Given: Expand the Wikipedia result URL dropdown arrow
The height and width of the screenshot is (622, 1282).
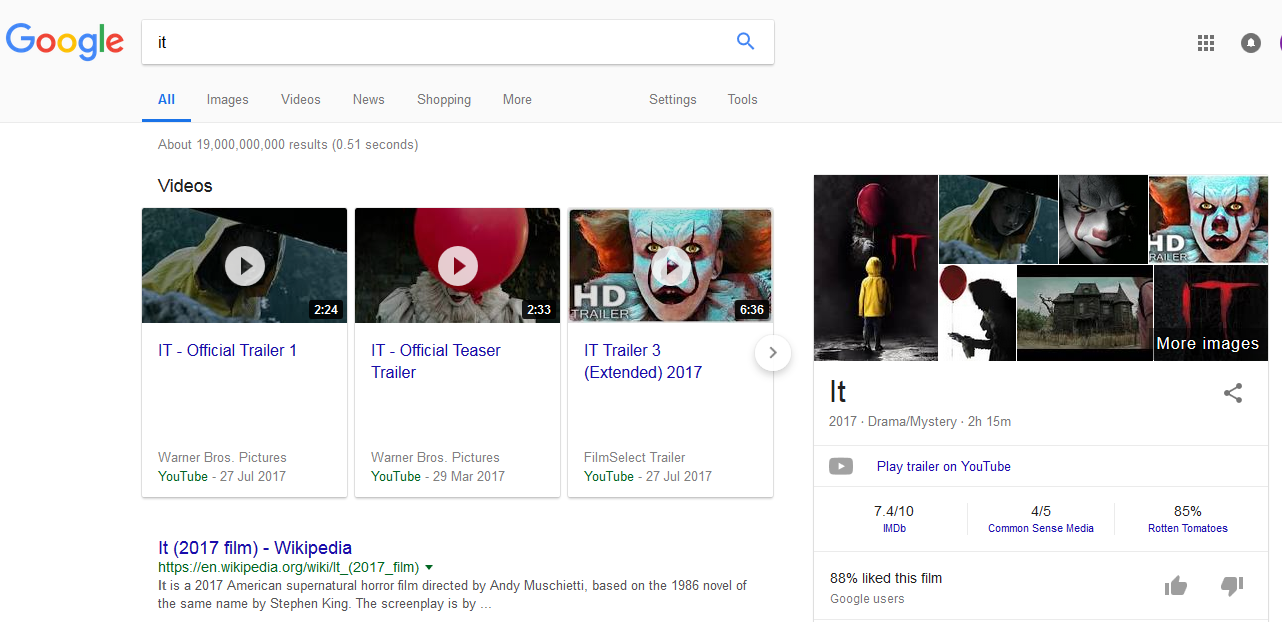Looking at the screenshot, I should tap(429, 568).
